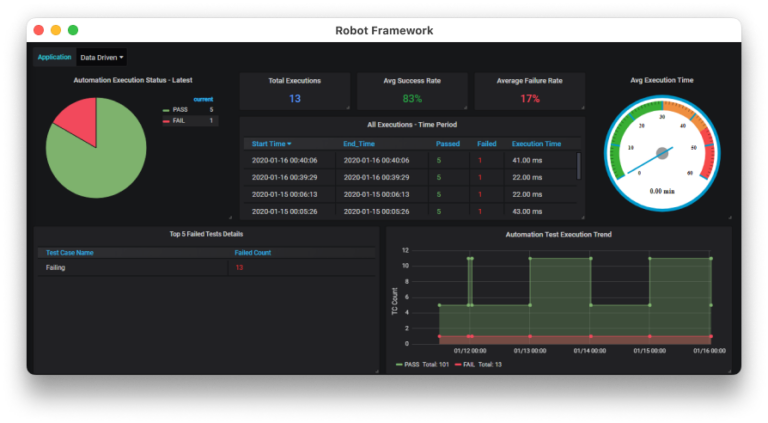Image resolution: width=768 pixels, height=423 pixels.
Task: Click the current legend column header
Action: (x=203, y=99)
